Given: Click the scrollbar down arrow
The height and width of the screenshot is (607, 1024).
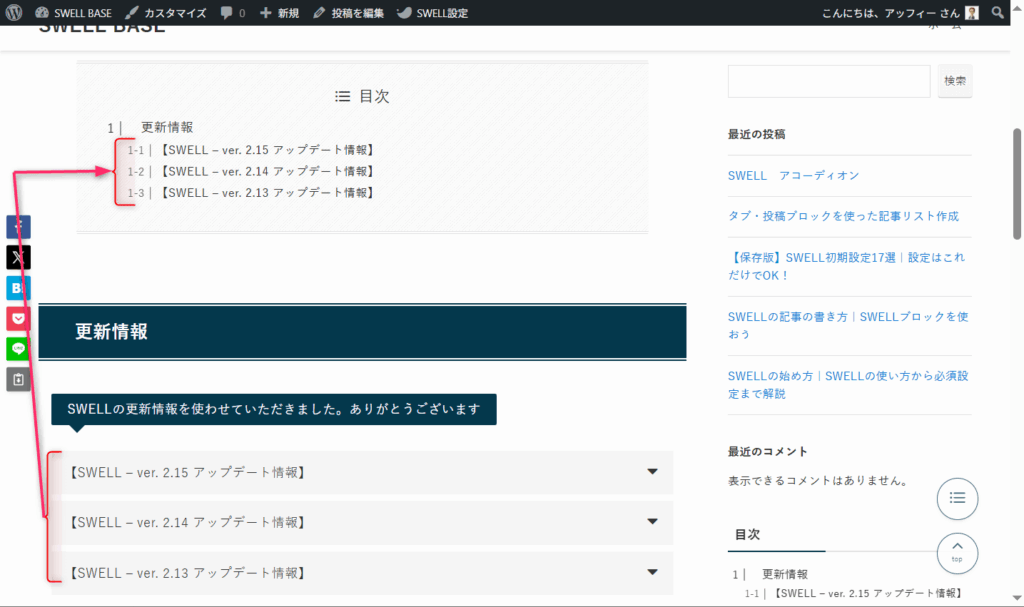Looking at the screenshot, I should click(1017, 598).
